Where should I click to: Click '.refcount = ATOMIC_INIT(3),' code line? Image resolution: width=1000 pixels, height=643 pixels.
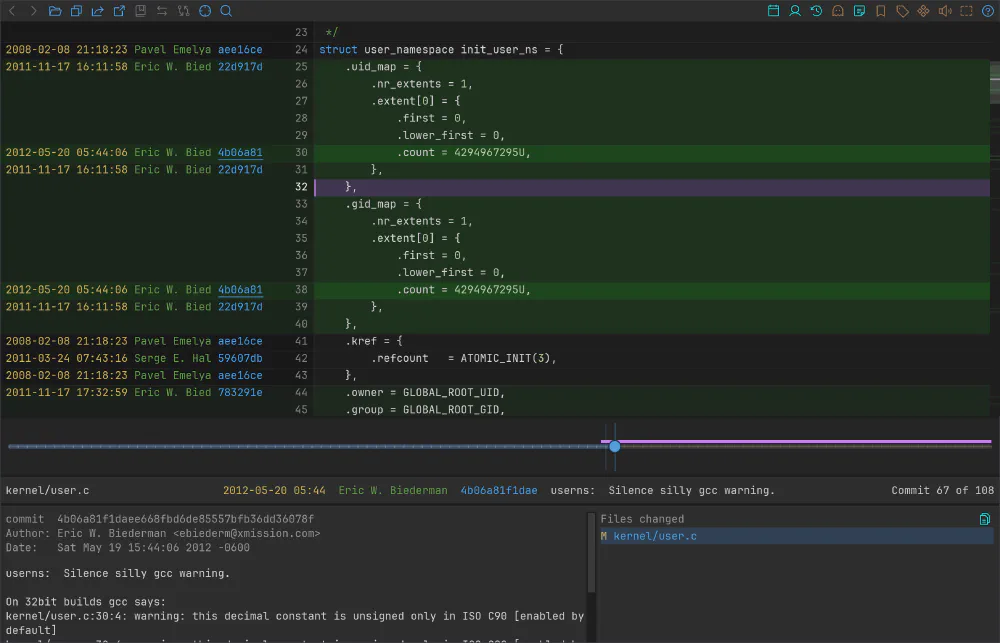click(464, 358)
